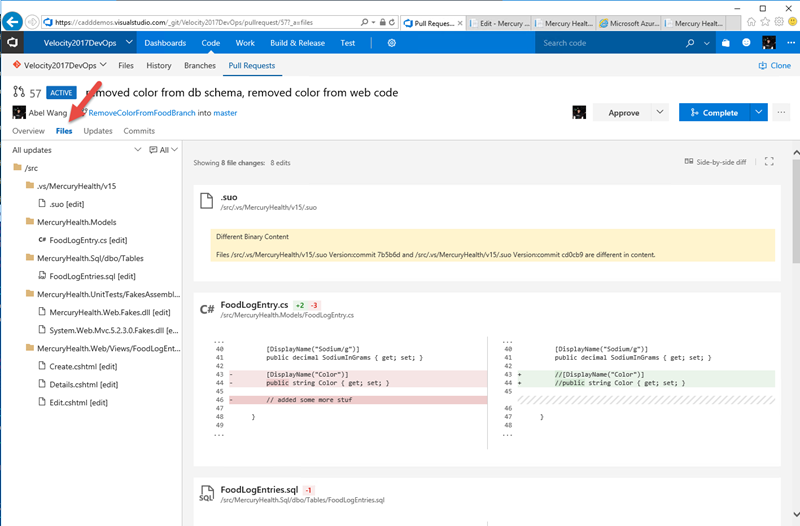Go to Files sub-navigation under Code
This screenshot has height=526, width=800.
[126, 65]
